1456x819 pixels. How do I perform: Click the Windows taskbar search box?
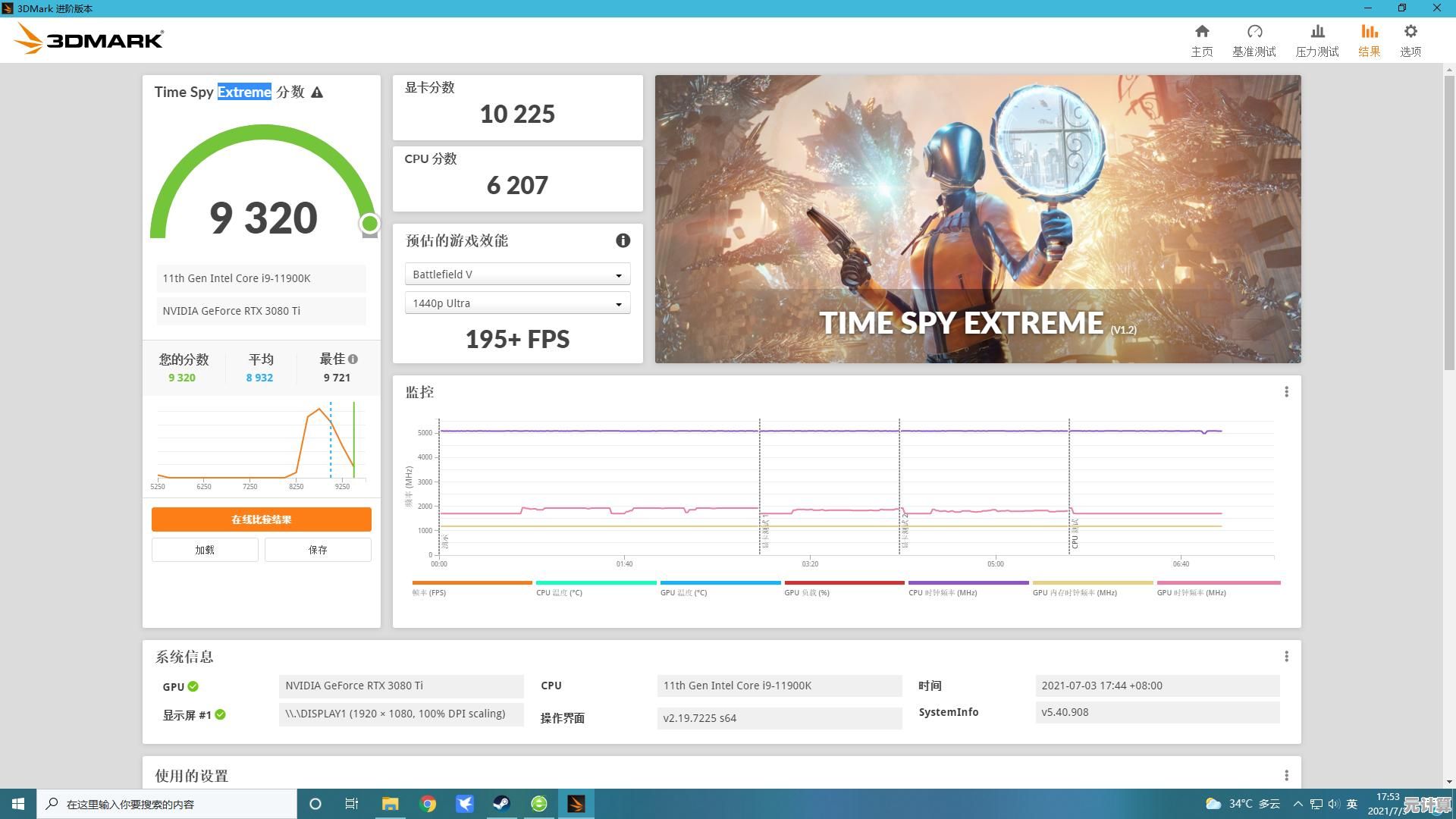(x=167, y=804)
